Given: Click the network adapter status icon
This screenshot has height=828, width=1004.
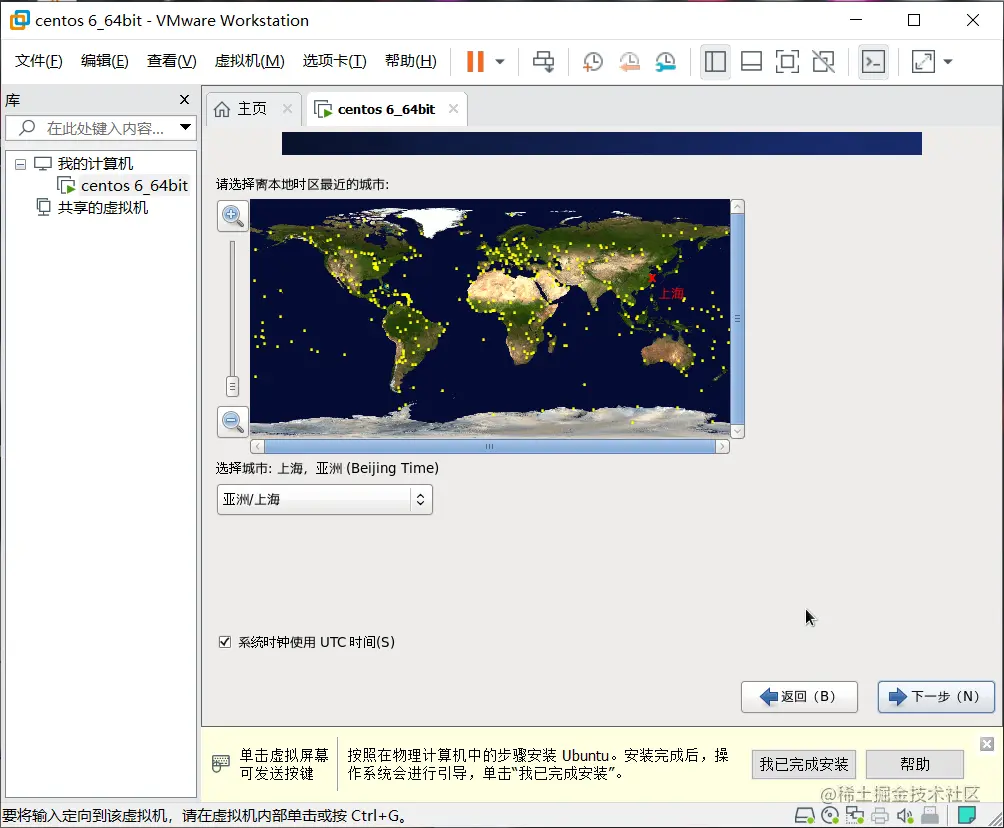Looking at the screenshot, I should 855,815.
